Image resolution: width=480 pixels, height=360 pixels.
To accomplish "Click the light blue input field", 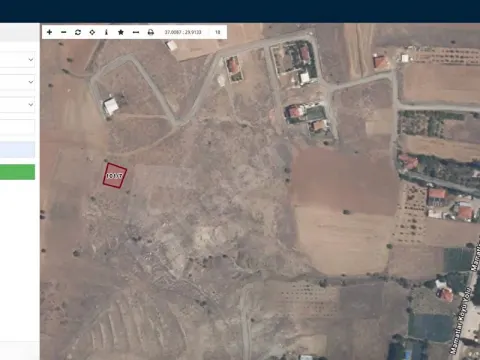I will tap(17, 150).
